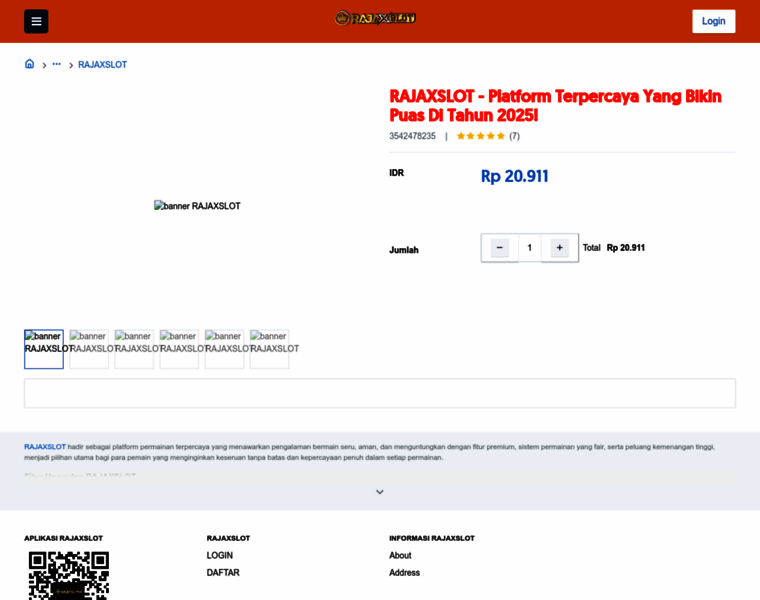Viewport: 760px width, 600px height.
Task: Select the fourth banner thumbnail
Action: [179, 349]
